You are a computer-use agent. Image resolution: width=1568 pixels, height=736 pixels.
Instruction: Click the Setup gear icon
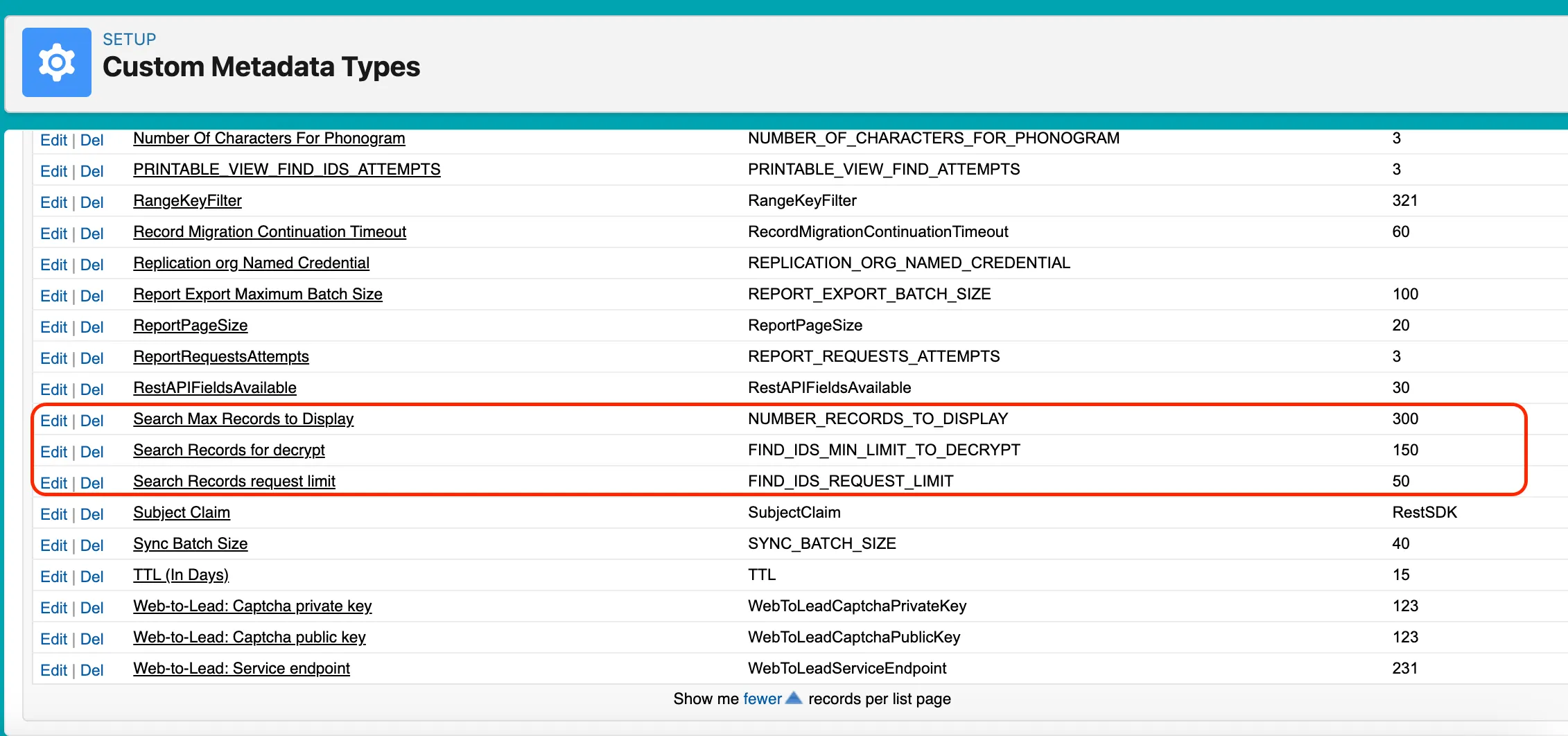point(57,62)
